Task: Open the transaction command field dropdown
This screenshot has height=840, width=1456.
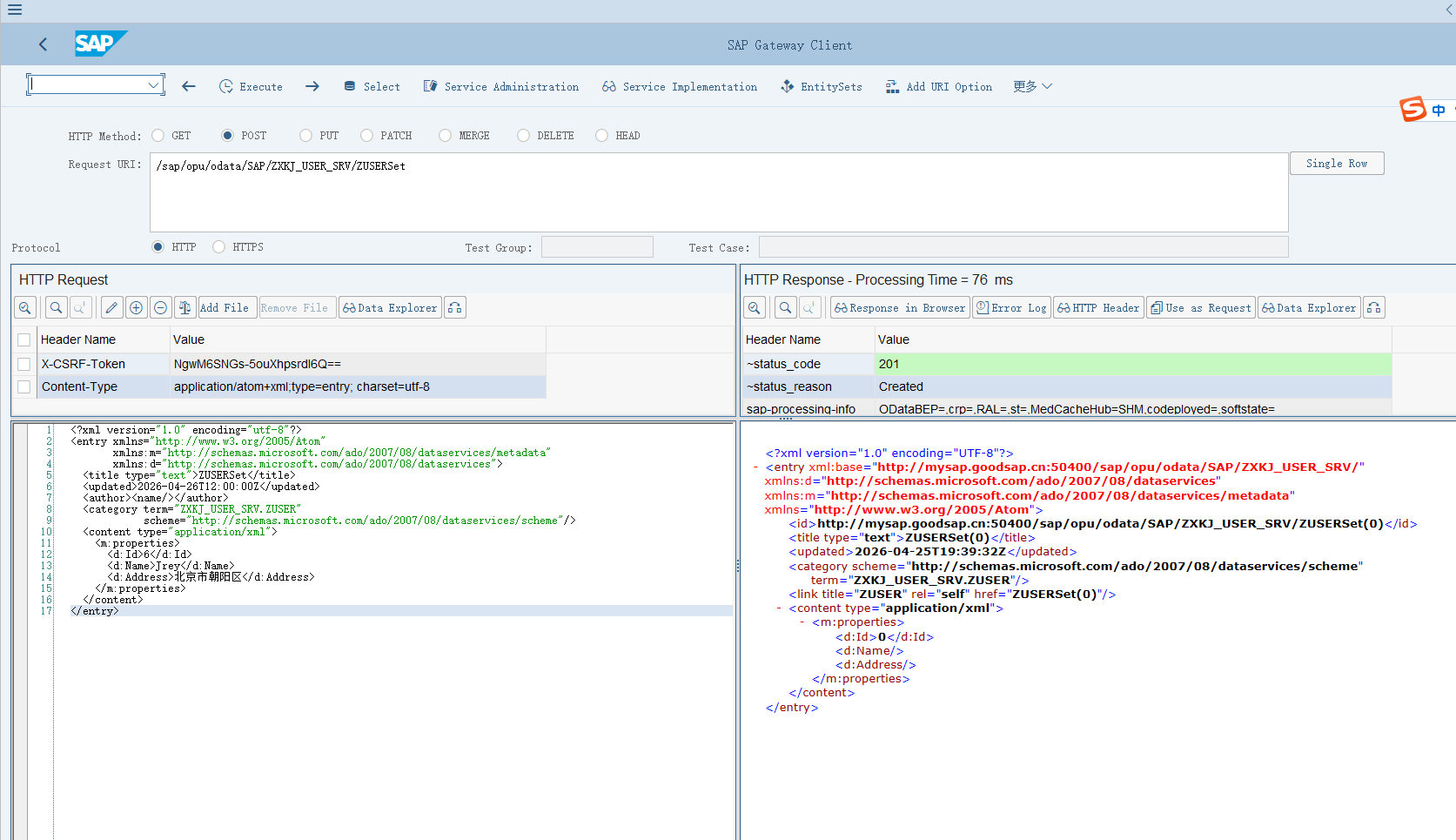Action: click(x=154, y=84)
